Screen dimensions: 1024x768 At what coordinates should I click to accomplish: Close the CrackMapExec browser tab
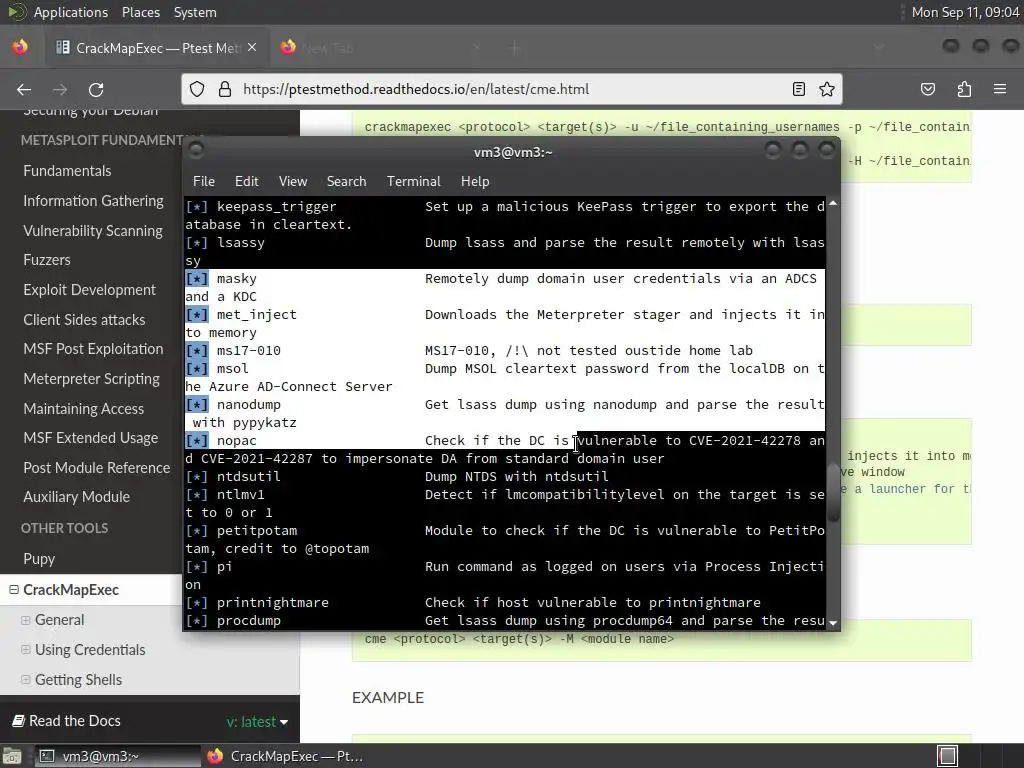click(x=252, y=48)
